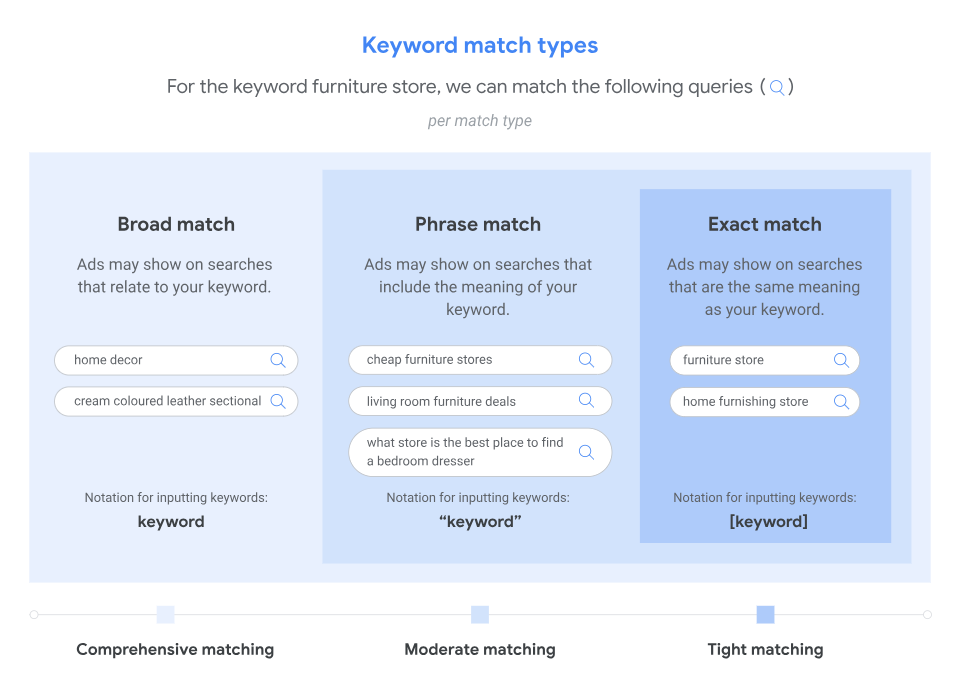969x682 pixels.
Task: Click search icon in 'home decor' box
Action: tap(278, 360)
